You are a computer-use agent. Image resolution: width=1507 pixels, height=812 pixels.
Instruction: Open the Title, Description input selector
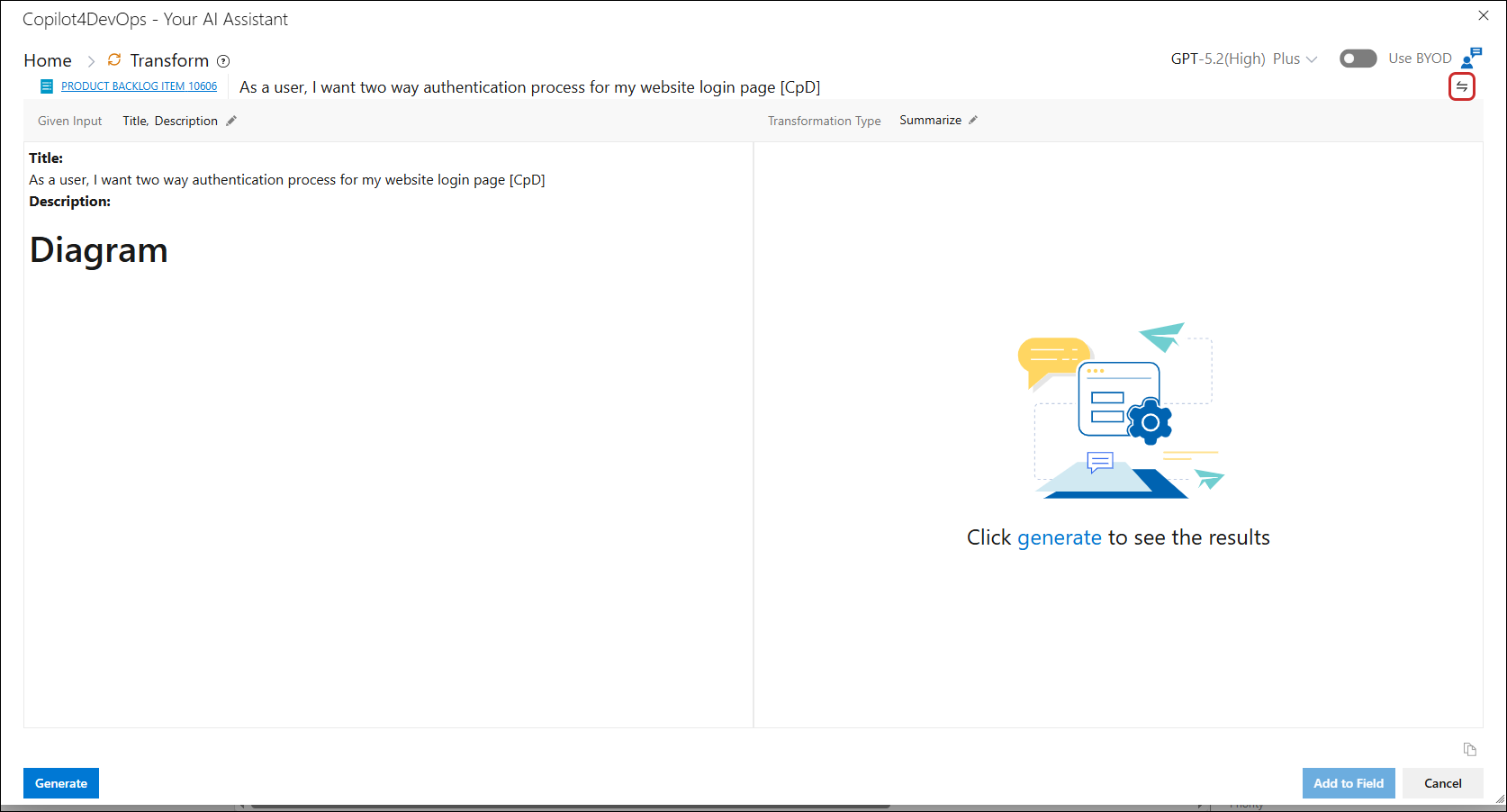point(170,121)
